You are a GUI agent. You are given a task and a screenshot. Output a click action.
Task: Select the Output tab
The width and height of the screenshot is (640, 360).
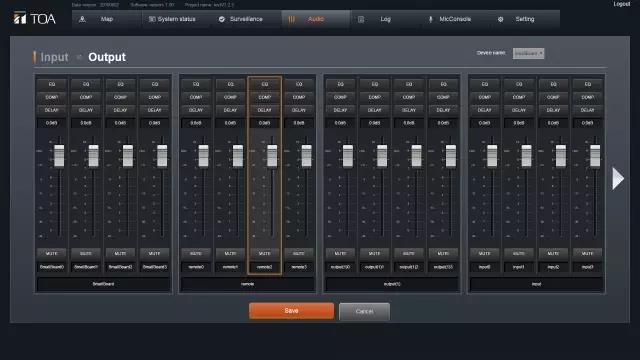click(107, 57)
